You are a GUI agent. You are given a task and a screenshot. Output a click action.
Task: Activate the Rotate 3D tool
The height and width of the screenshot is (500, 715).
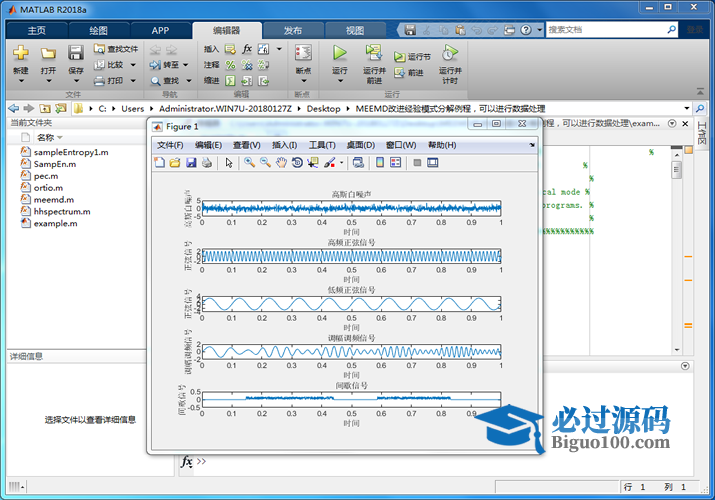(297, 162)
